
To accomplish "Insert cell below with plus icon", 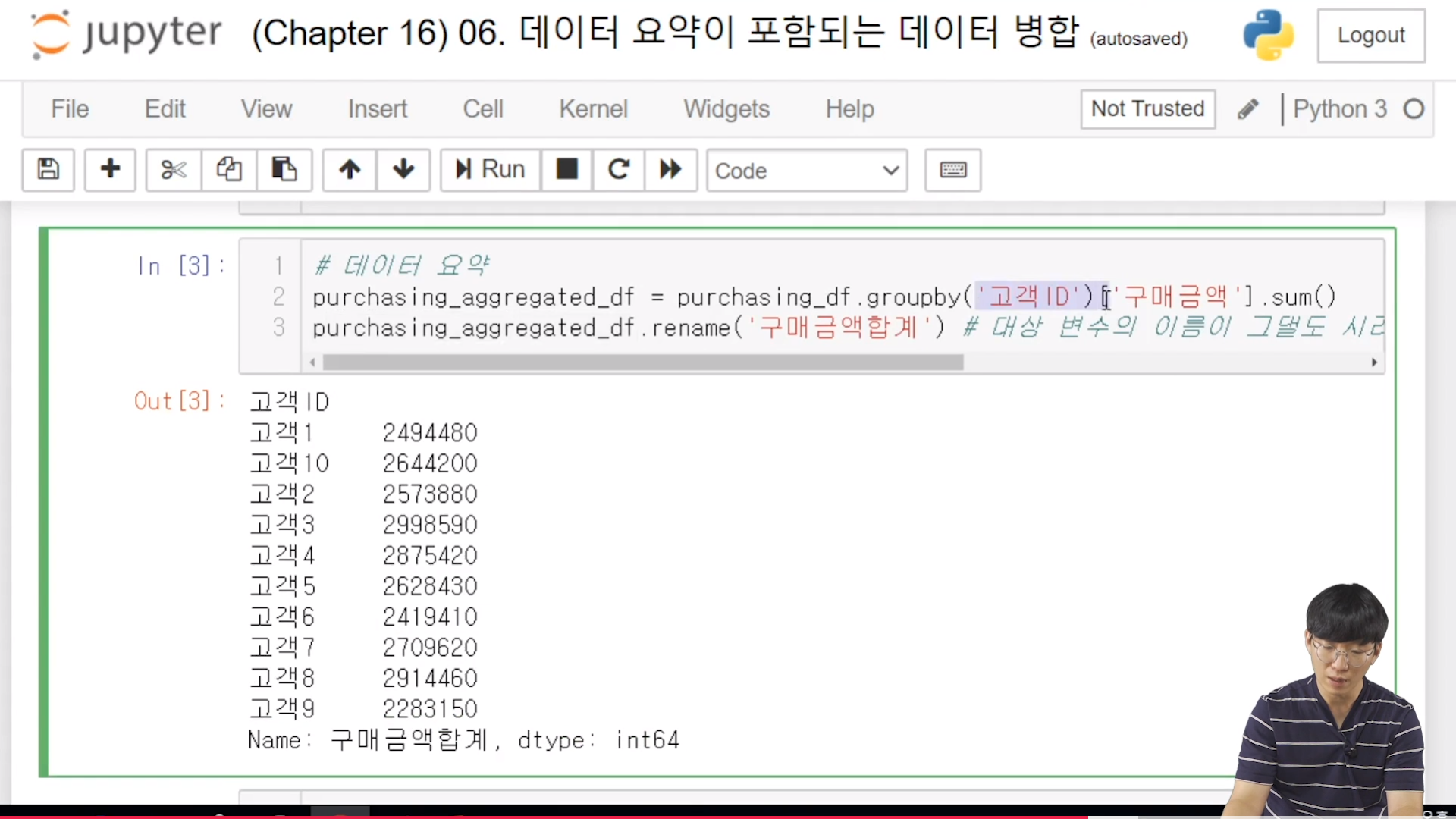I will click(110, 169).
